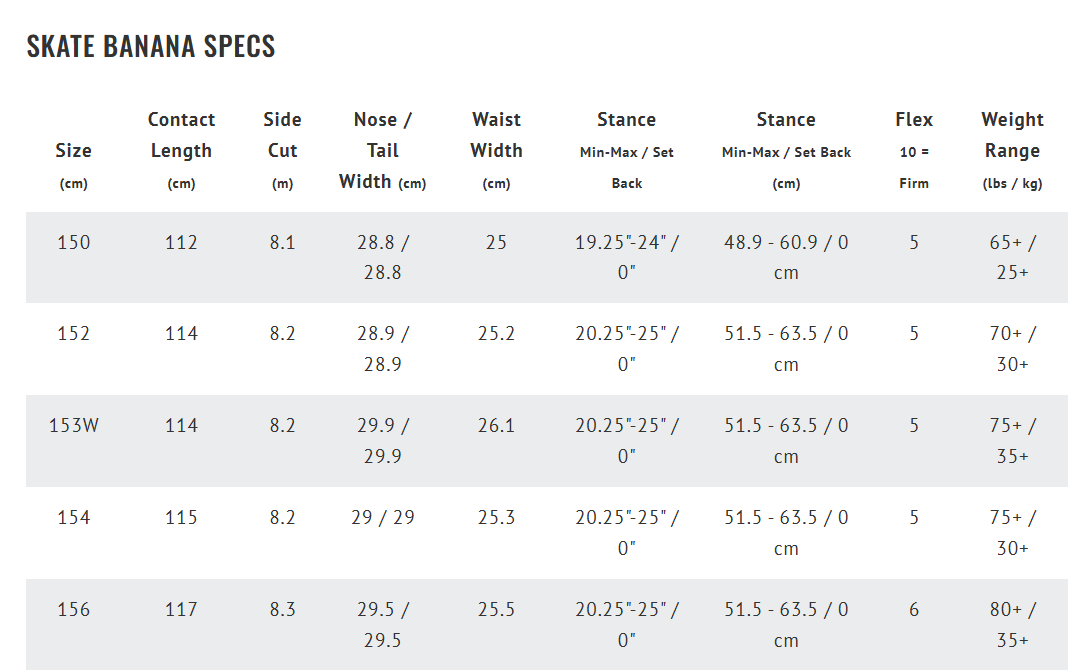Click the Contact Length column header
Screen dimensions: 1087x670
tap(181, 135)
